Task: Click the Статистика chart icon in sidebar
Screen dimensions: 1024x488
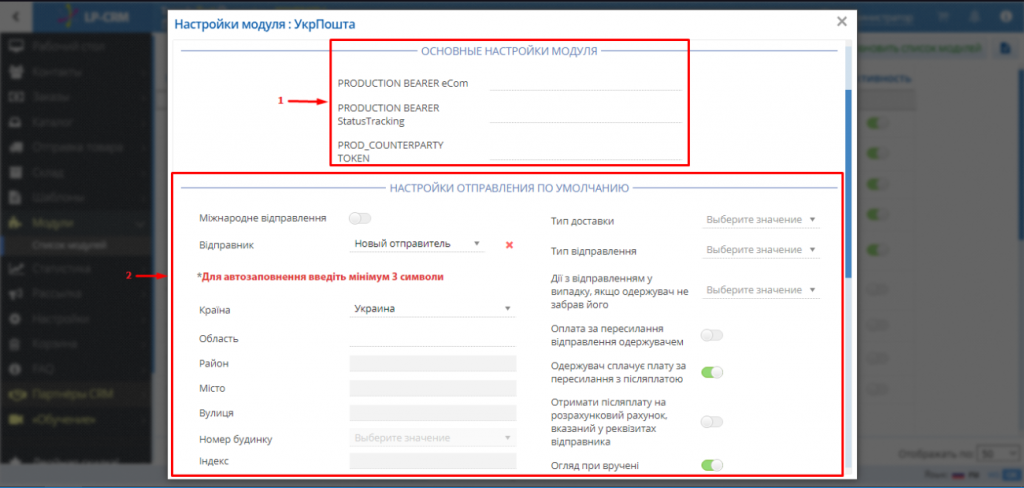Action: [16, 268]
